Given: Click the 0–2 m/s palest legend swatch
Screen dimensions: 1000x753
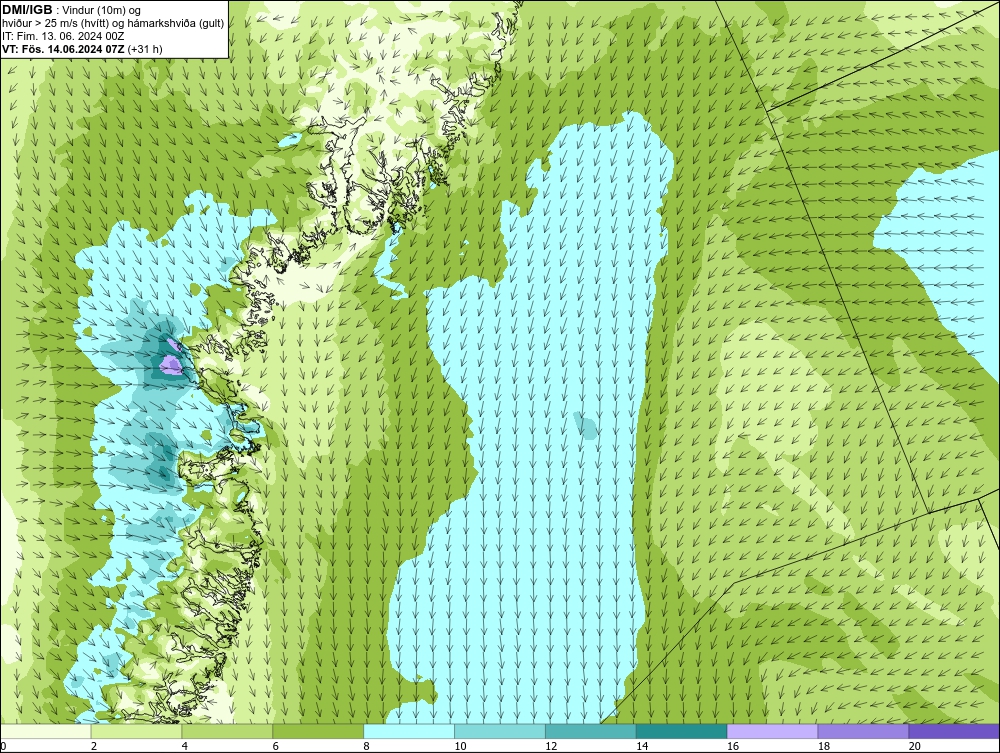Looking at the screenshot, I should tap(46, 731).
